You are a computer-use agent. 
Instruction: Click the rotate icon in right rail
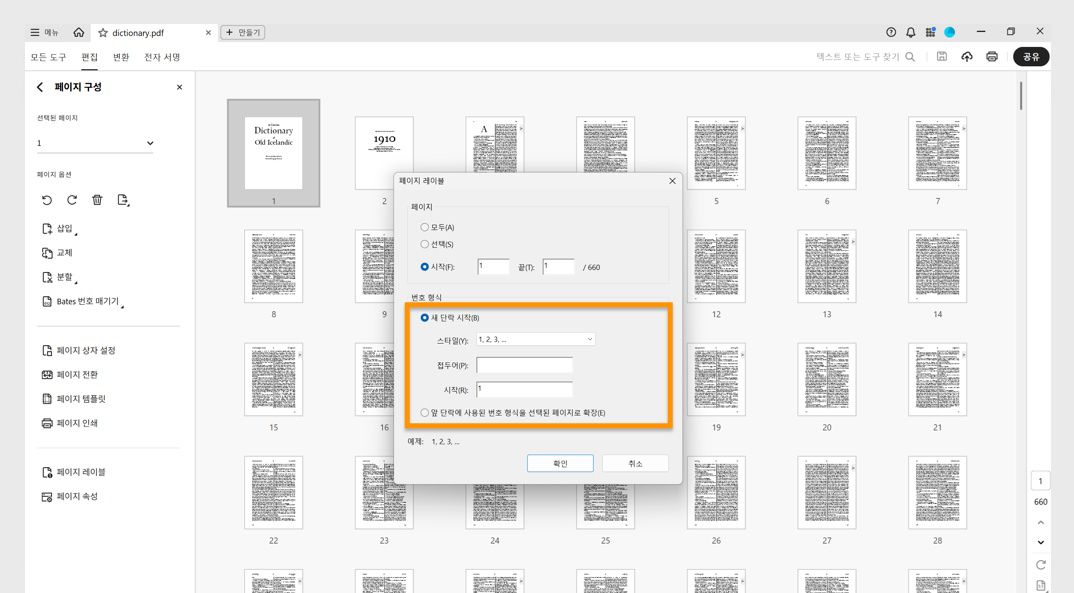(x=1040, y=565)
